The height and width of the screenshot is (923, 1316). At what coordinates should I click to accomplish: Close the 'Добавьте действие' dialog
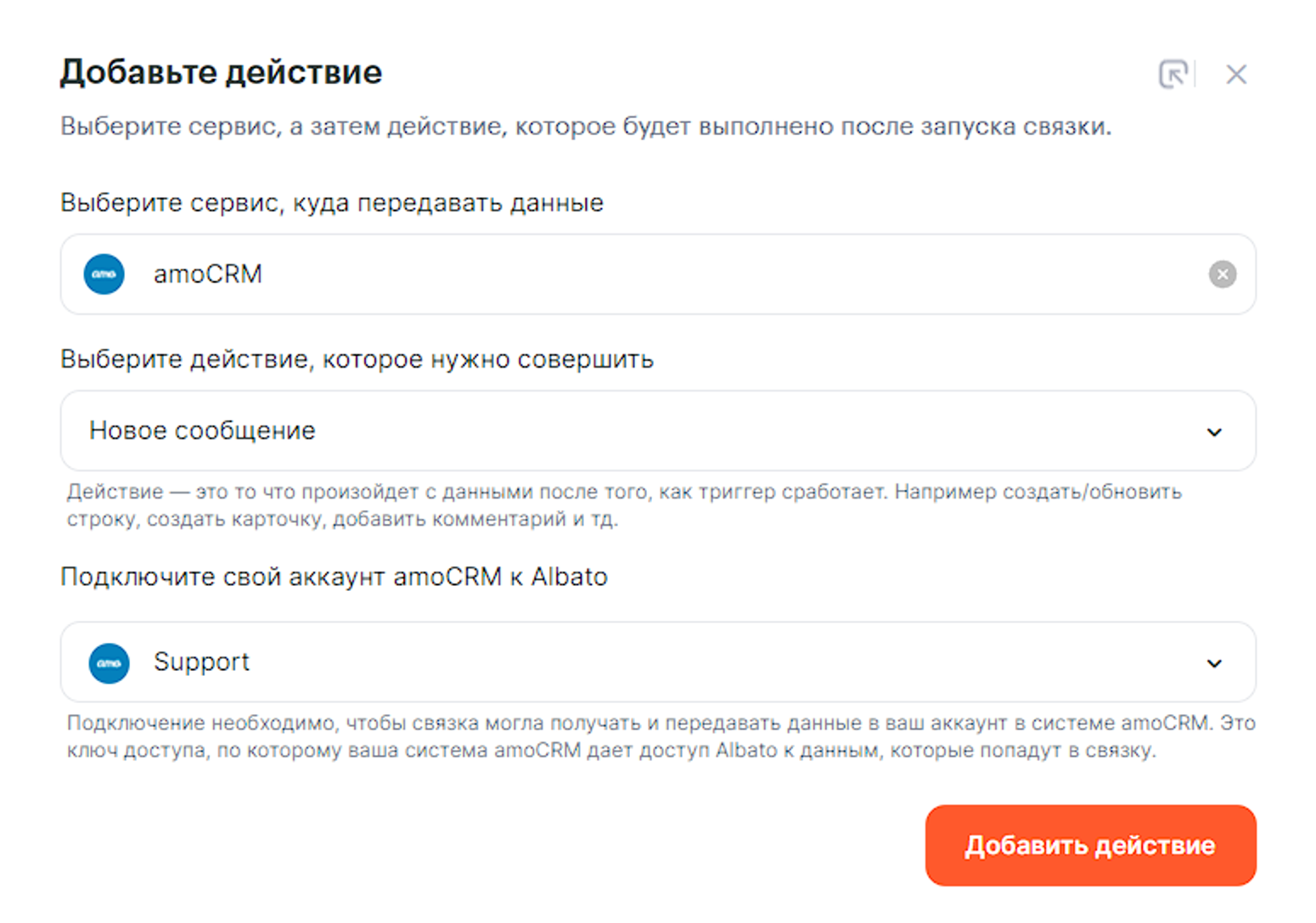1235,75
